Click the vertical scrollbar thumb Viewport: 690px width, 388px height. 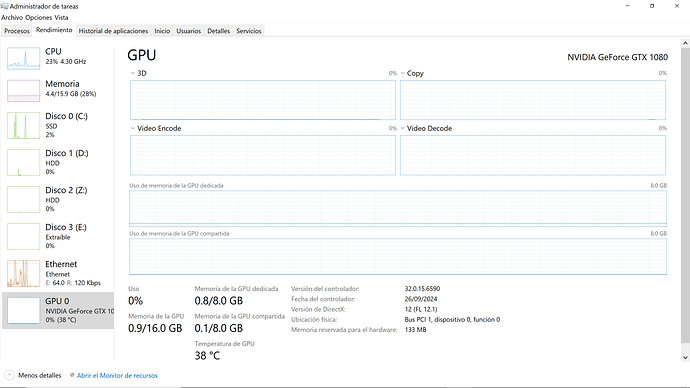pyautogui.click(x=685, y=195)
